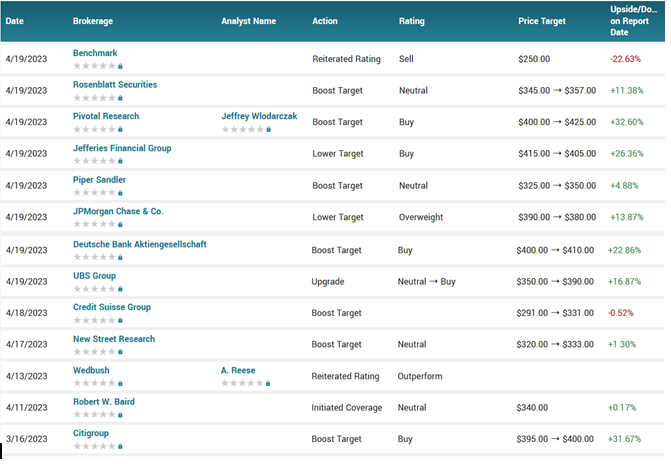Click the star rating under A. Reese
Screen dimensions: 671x468
coord(242,383)
